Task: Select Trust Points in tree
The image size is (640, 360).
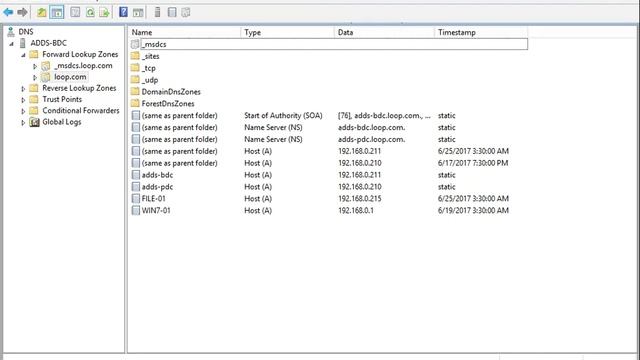Action: [62, 99]
